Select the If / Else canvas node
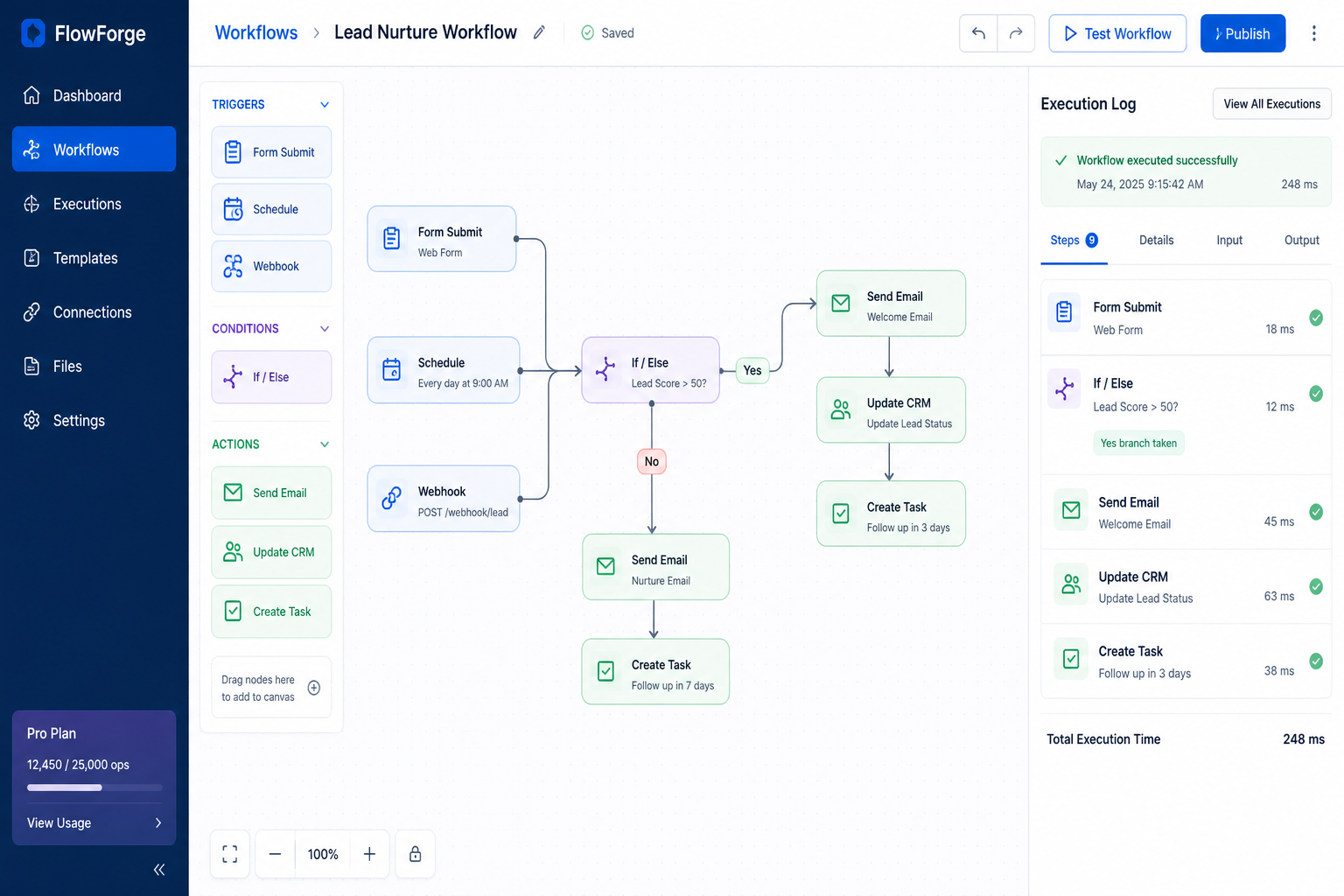Viewport: 1344px width, 896px height. (x=650, y=370)
